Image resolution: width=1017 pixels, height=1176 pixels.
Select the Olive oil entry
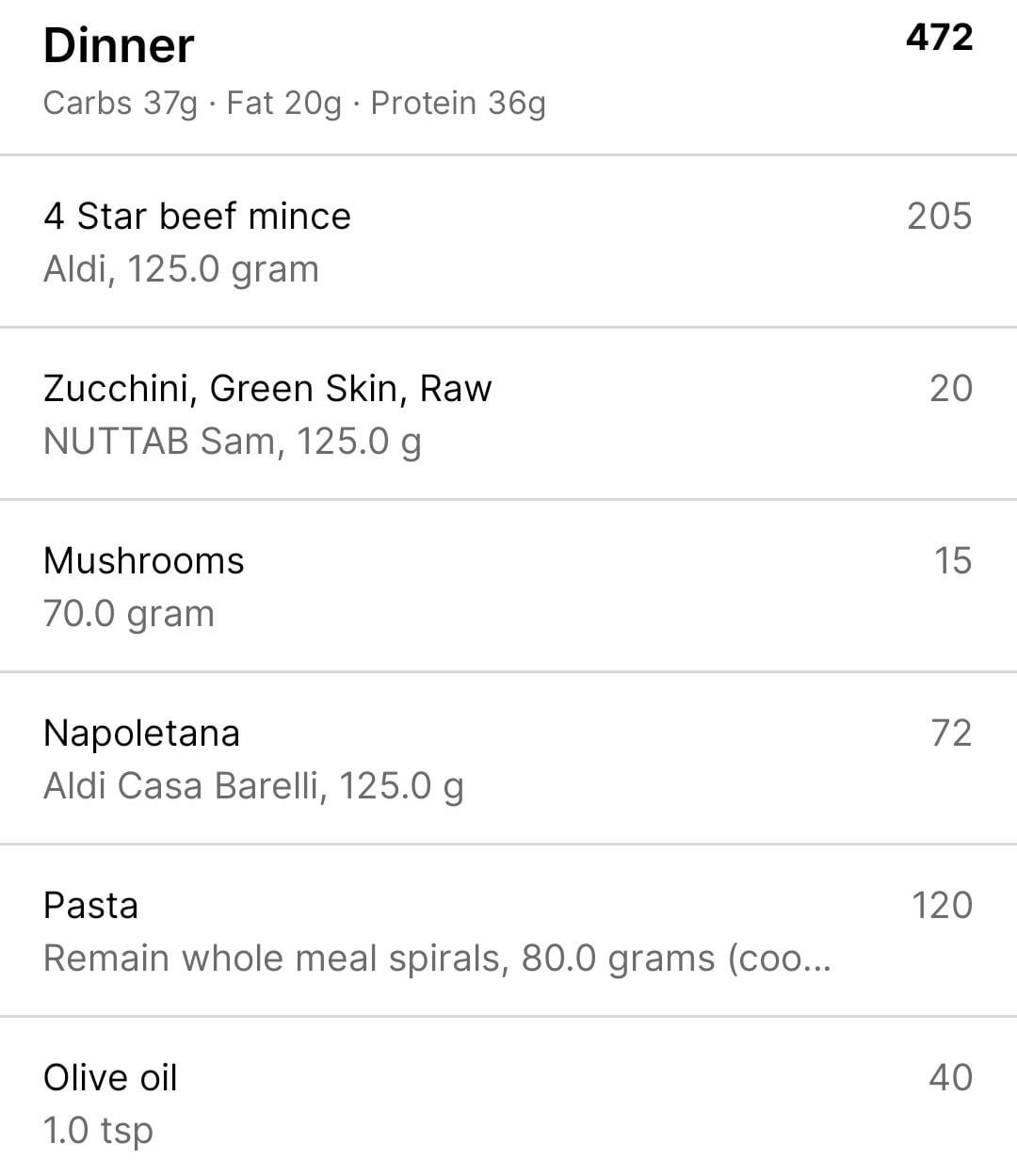pyautogui.click(x=508, y=1098)
